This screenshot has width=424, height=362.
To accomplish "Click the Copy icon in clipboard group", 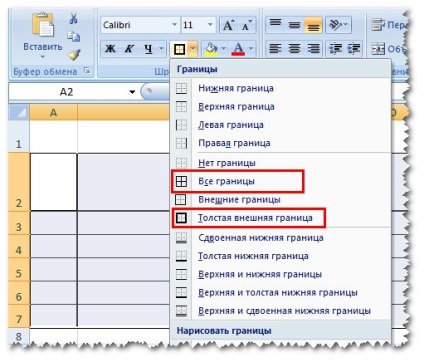I will coord(73,36).
